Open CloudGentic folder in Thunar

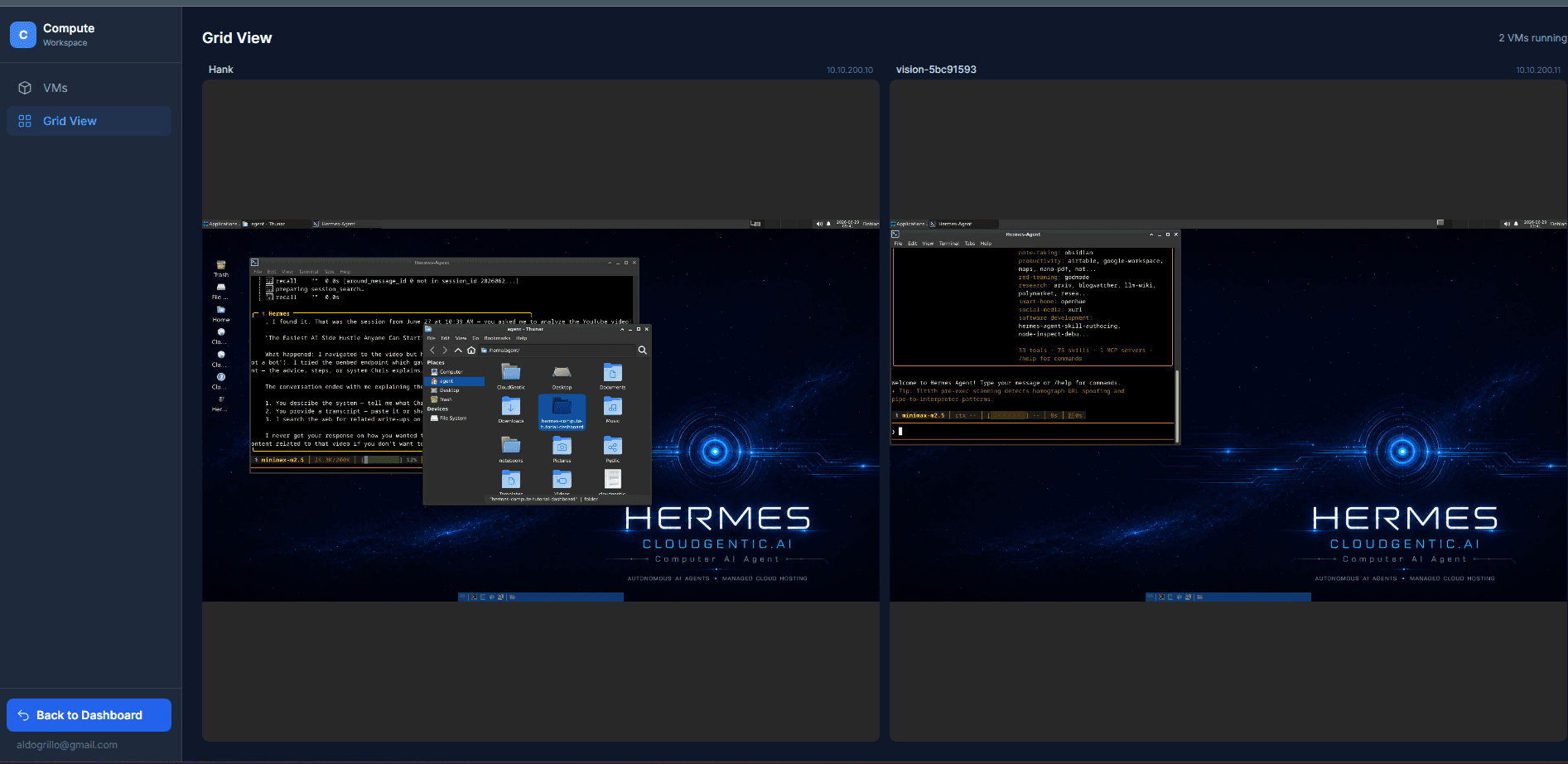pos(511,376)
